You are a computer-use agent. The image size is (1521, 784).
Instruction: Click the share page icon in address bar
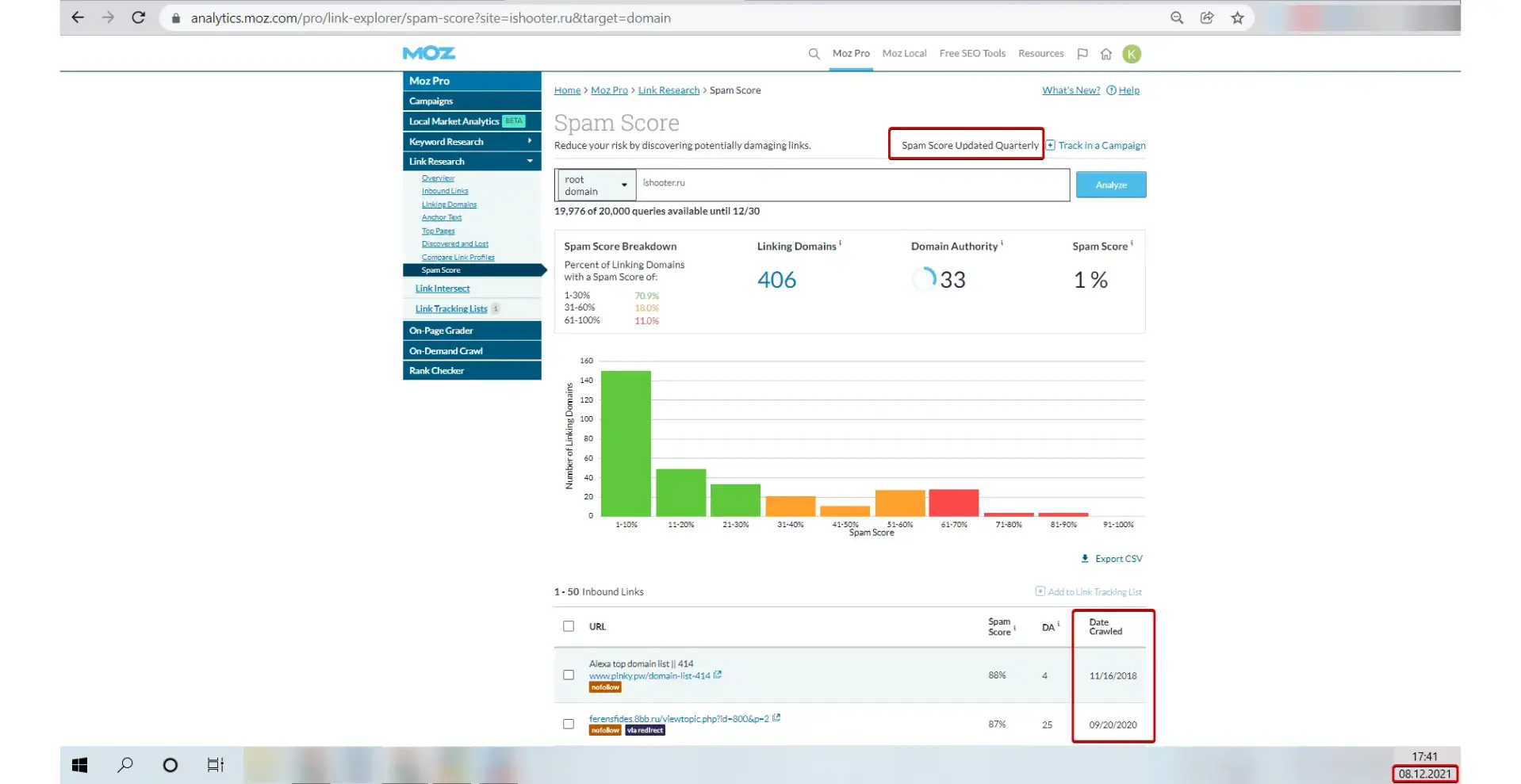[x=1207, y=17]
